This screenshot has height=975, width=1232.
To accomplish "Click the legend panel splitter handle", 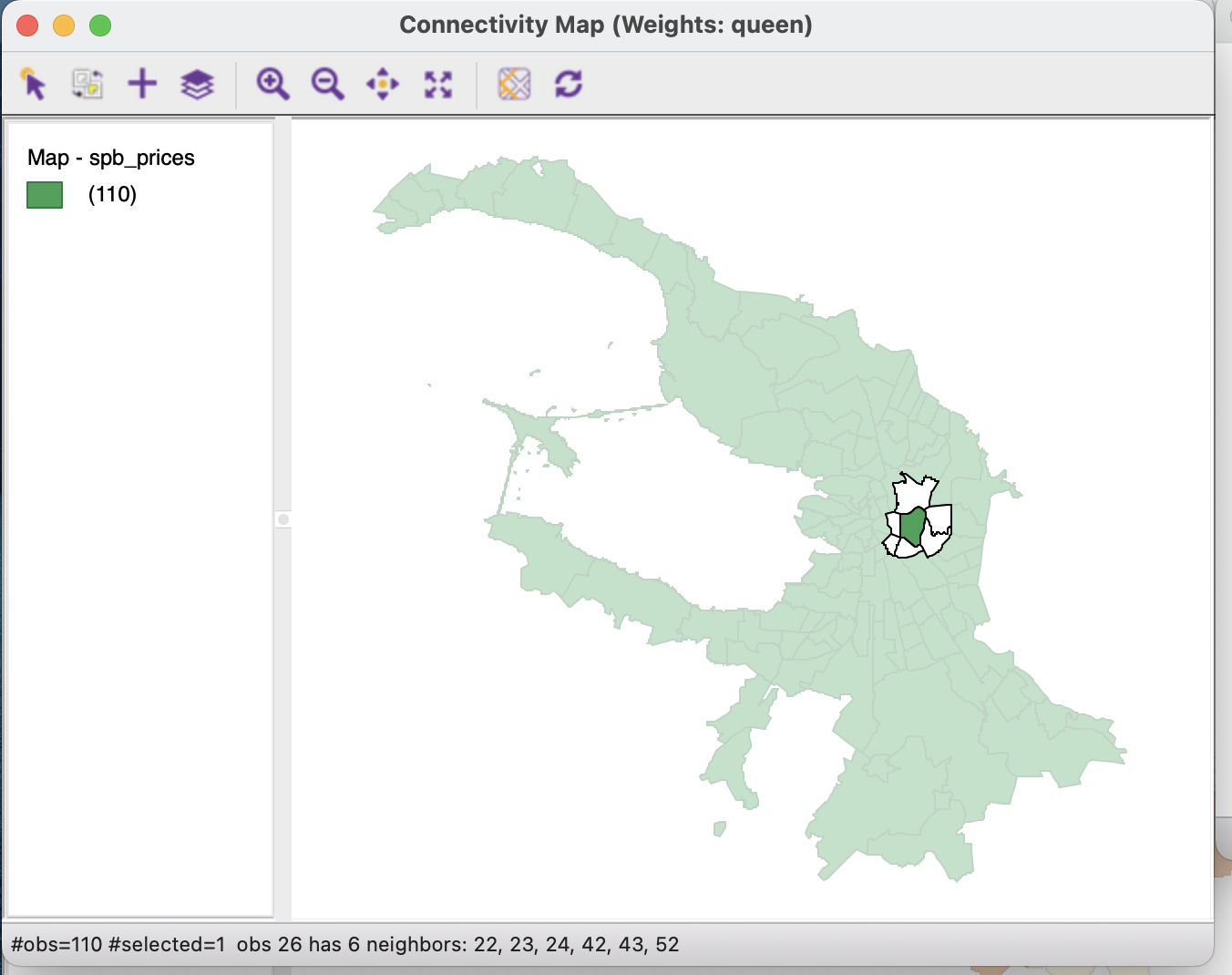I will tap(283, 519).
